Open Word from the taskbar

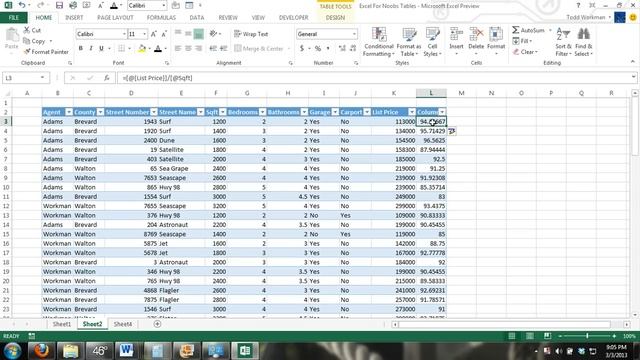(126, 351)
